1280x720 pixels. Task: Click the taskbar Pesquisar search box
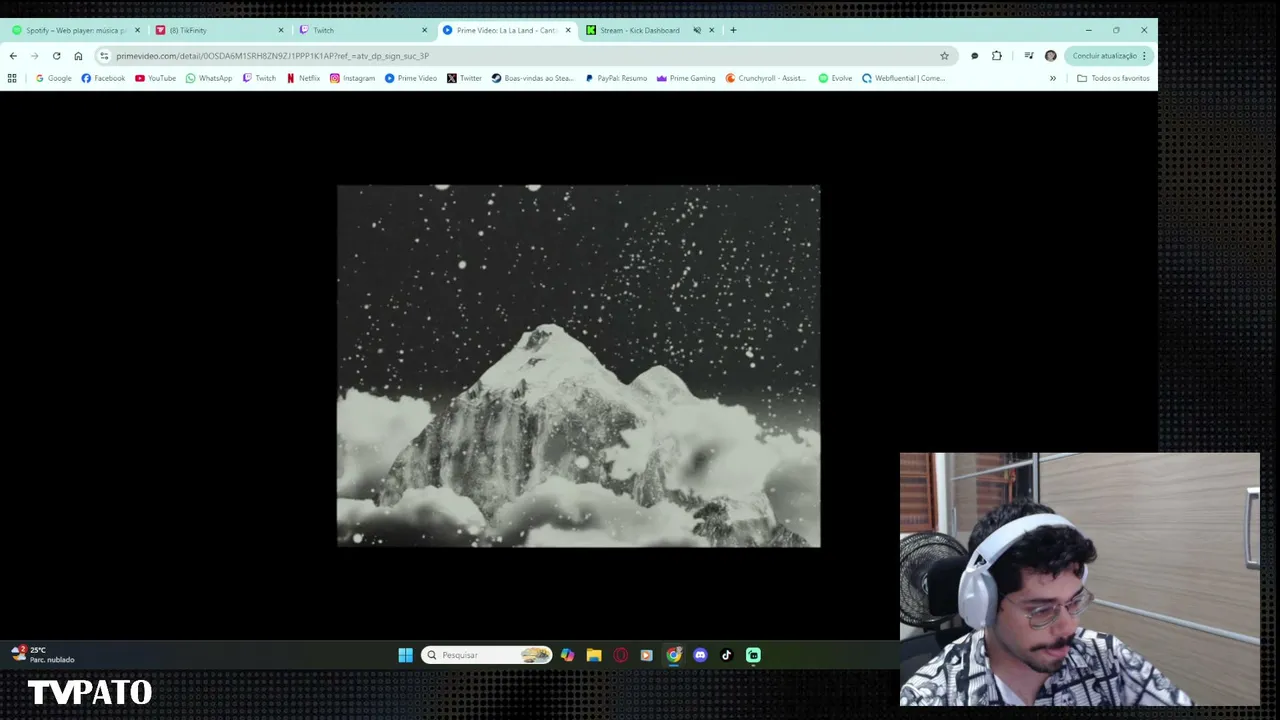487,655
